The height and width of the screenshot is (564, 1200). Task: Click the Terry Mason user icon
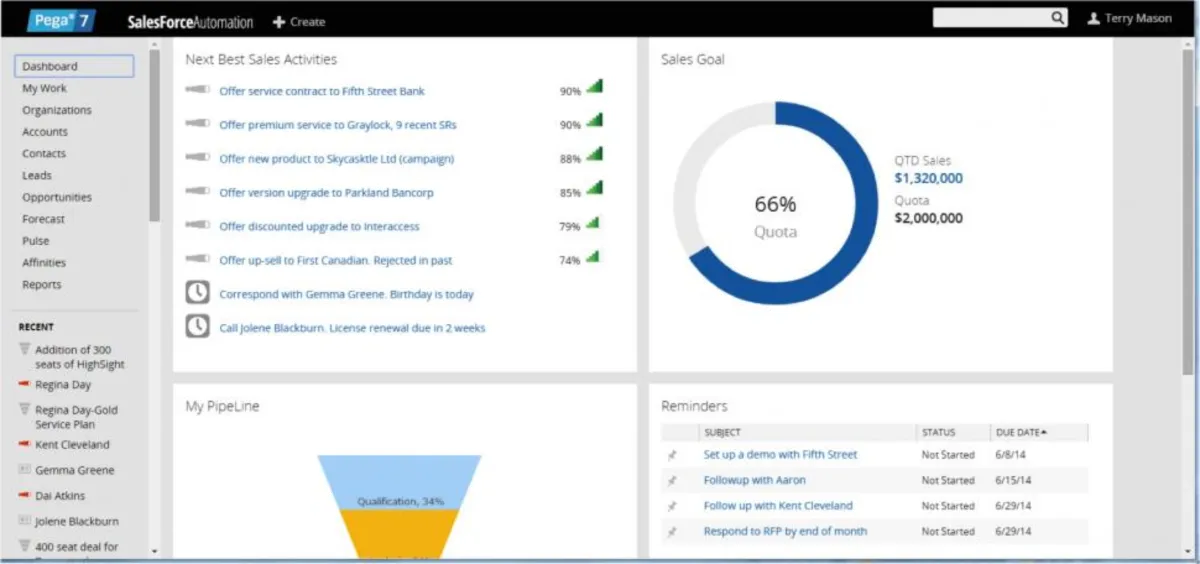[x=1093, y=18]
